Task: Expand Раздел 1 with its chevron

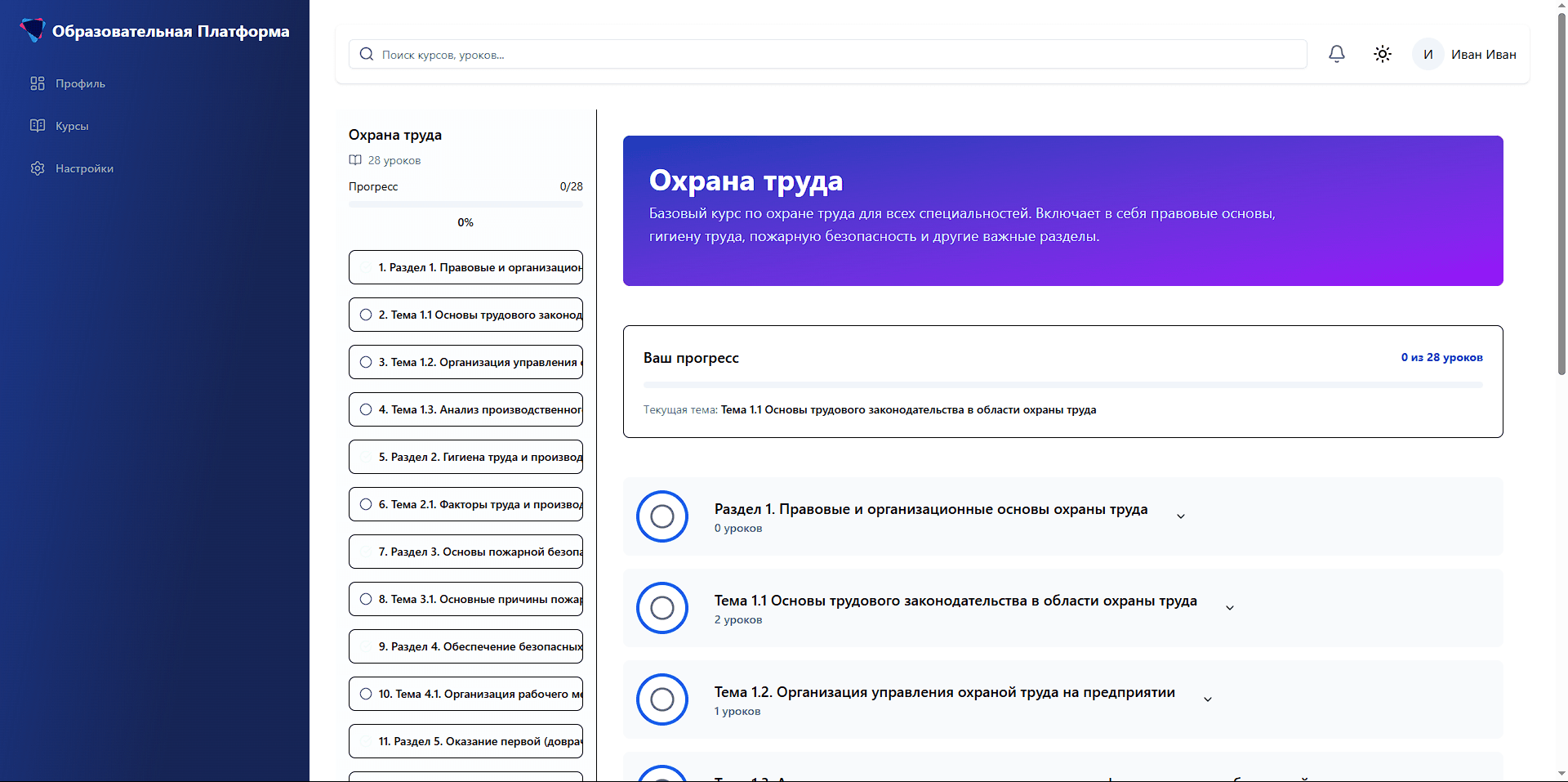Action: coord(1181,516)
